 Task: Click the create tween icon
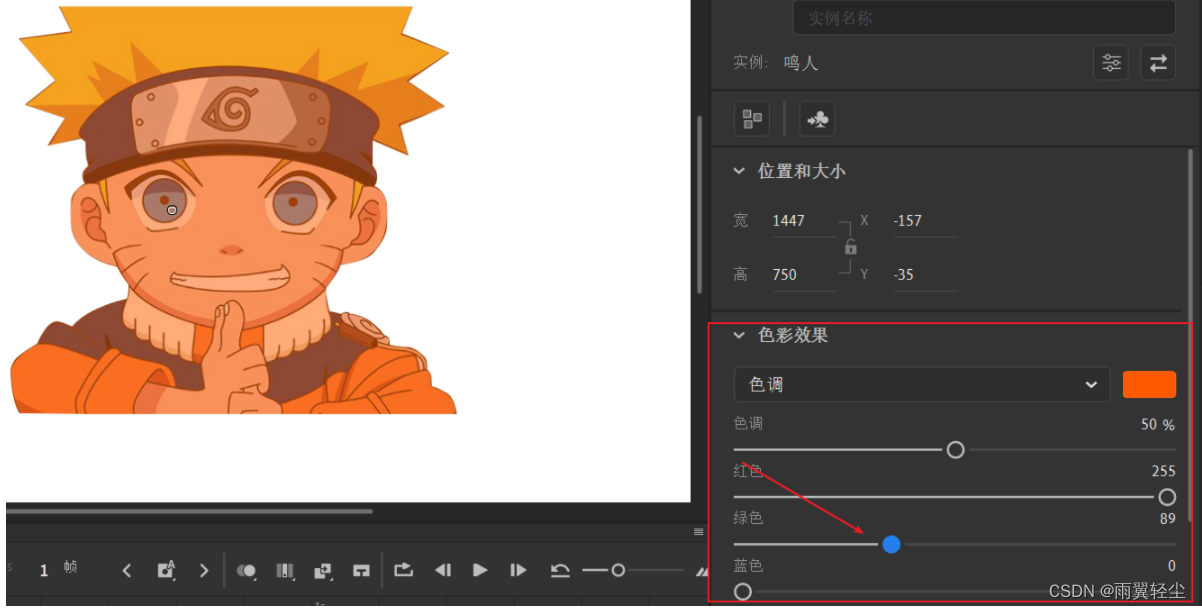point(323,571)
